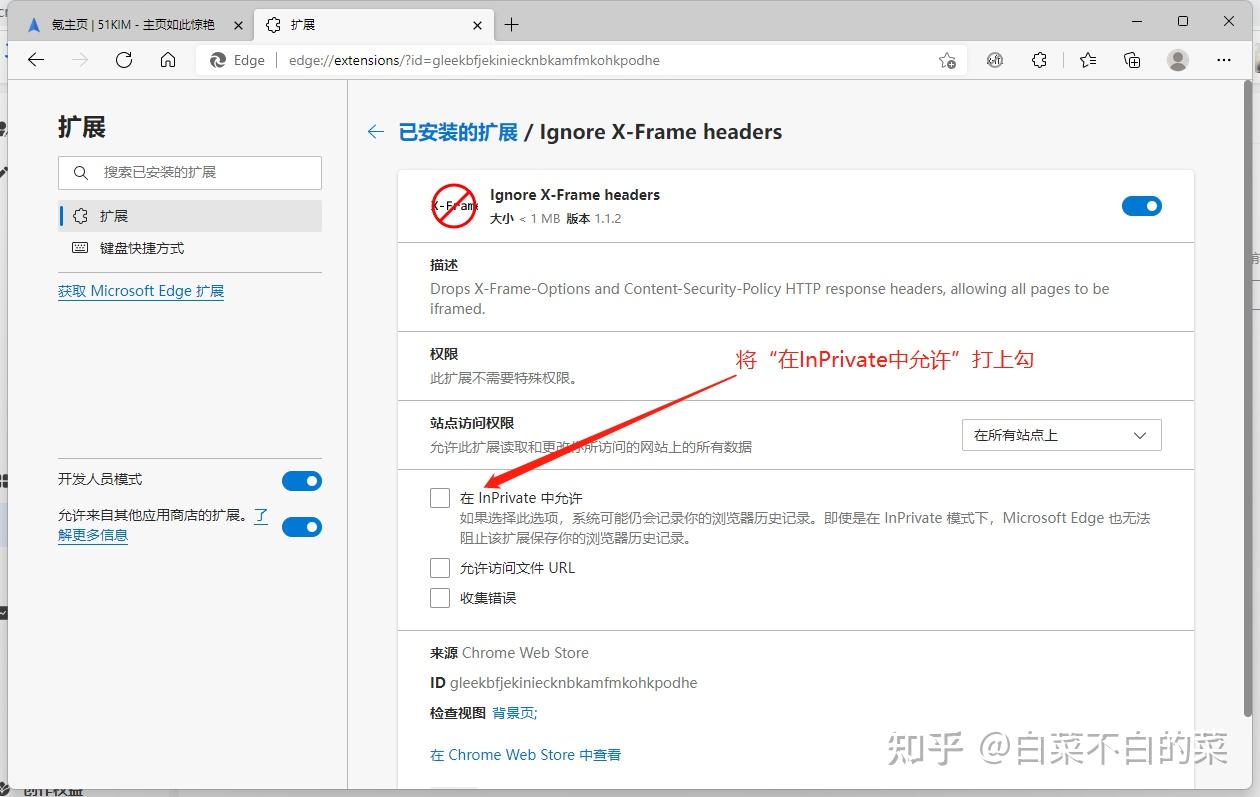Enable 在 InPrivate 中允许 checkbox
Screen dimensions: 1260x797
click(440, 497)
